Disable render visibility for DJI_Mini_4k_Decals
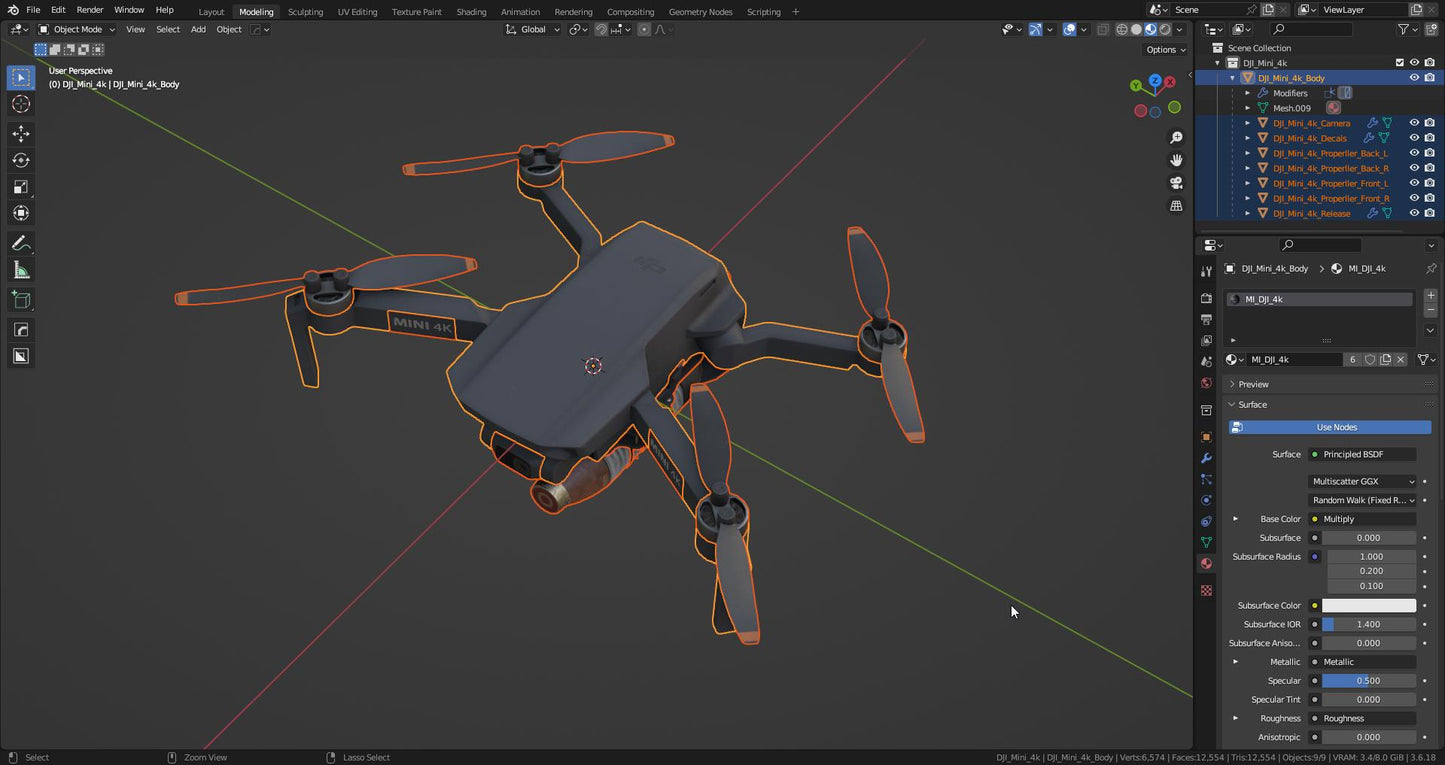 [x=1429, y=137]
